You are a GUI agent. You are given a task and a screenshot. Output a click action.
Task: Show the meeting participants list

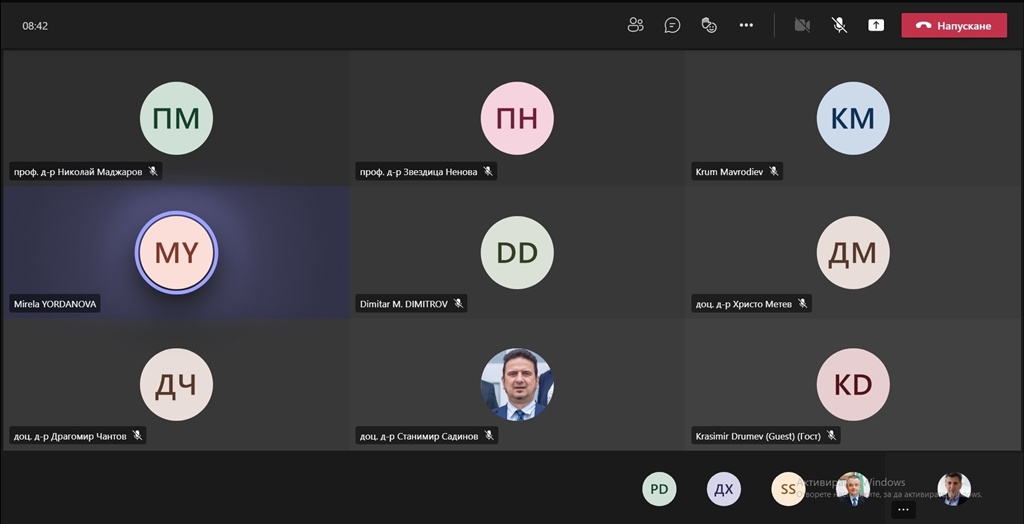[x=635, y=25]
